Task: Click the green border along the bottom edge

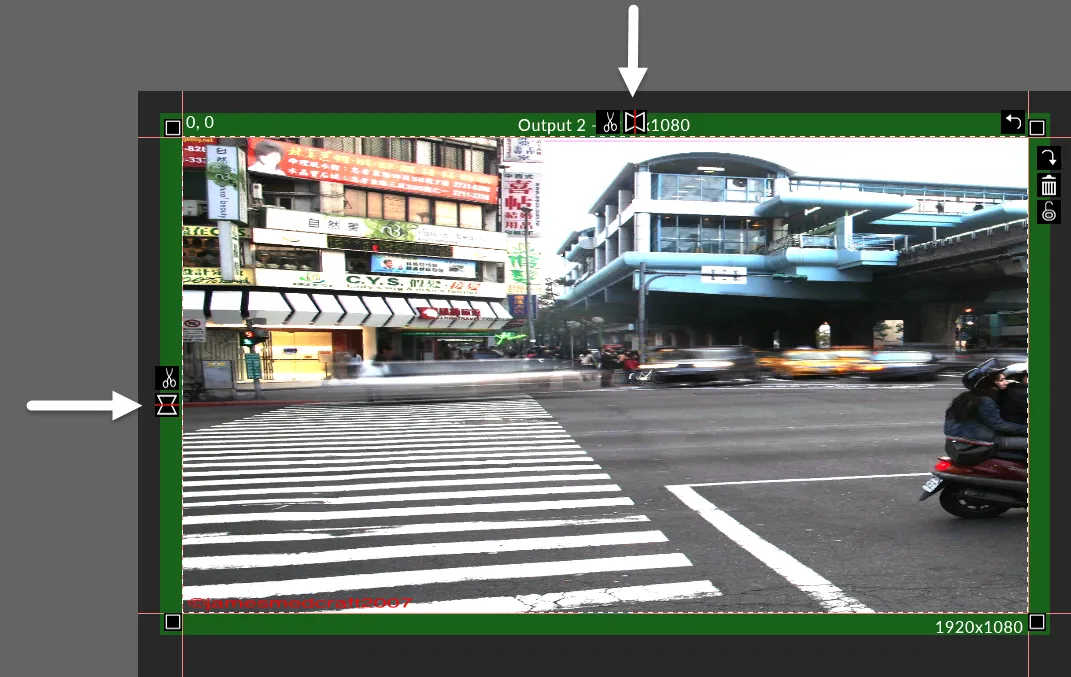Action: pos(600,624)
